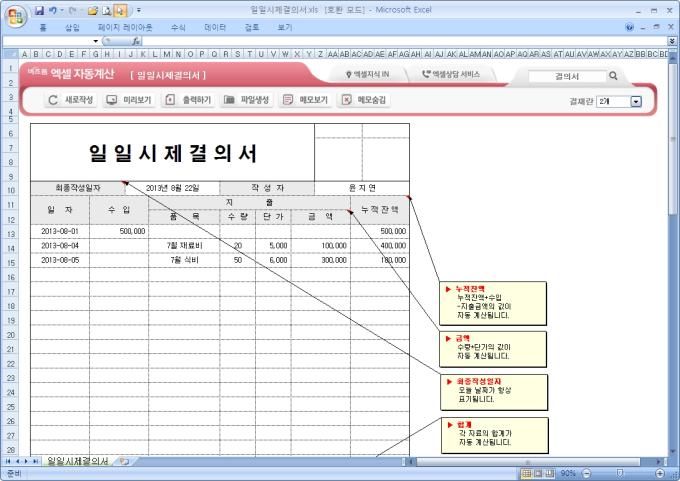Open a file with the folder icon
Viewport: 680px width, 481px height.
[92, 10]
